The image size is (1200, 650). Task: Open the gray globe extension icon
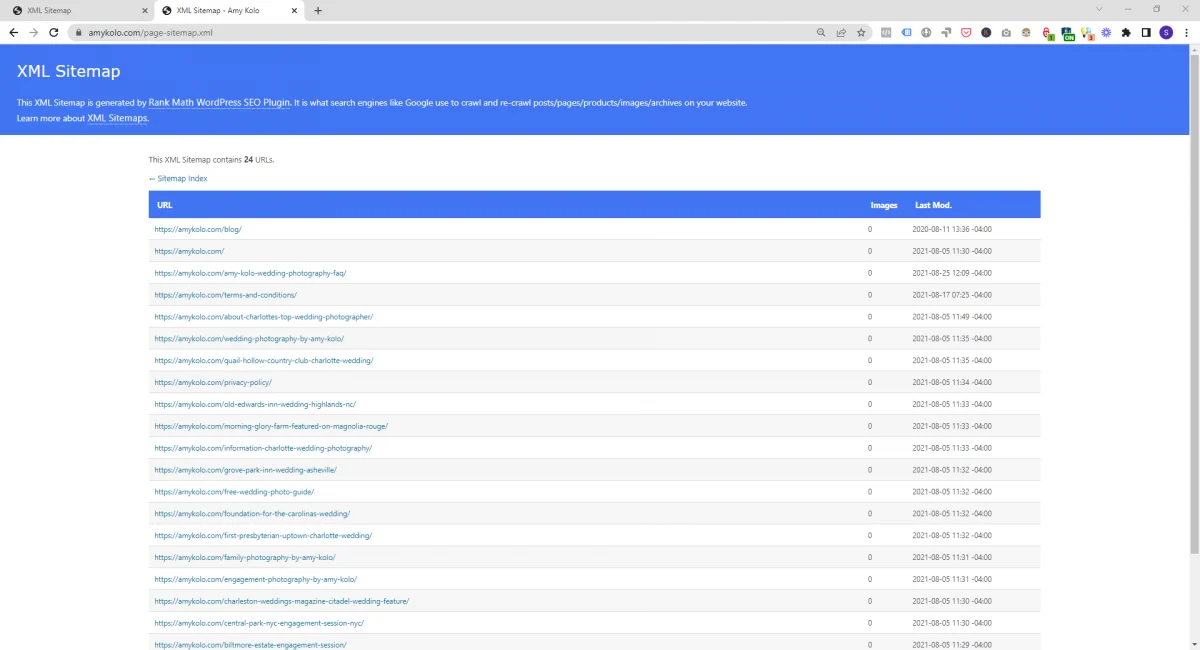click(x=926, y=32)
